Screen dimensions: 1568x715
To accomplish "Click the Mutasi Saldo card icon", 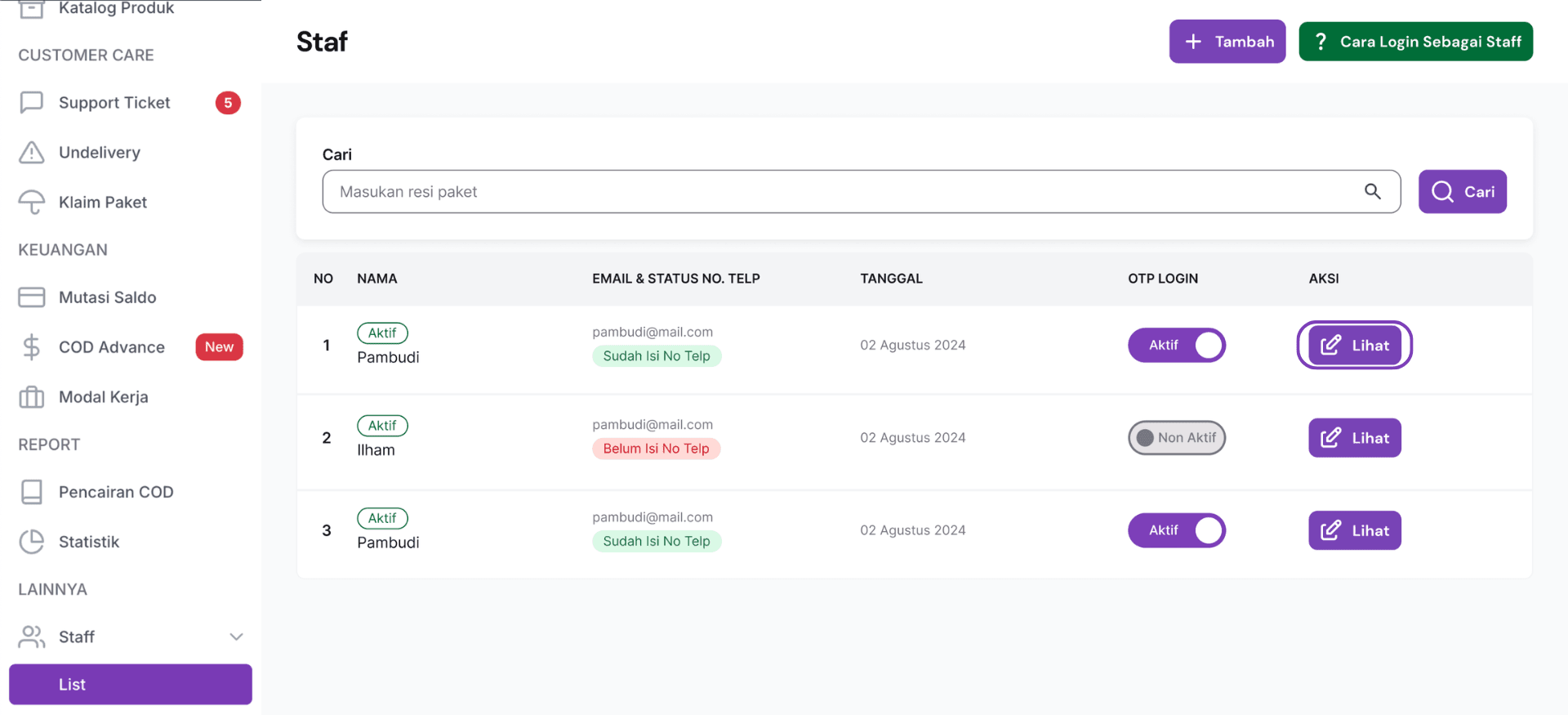I will [31, 297].
